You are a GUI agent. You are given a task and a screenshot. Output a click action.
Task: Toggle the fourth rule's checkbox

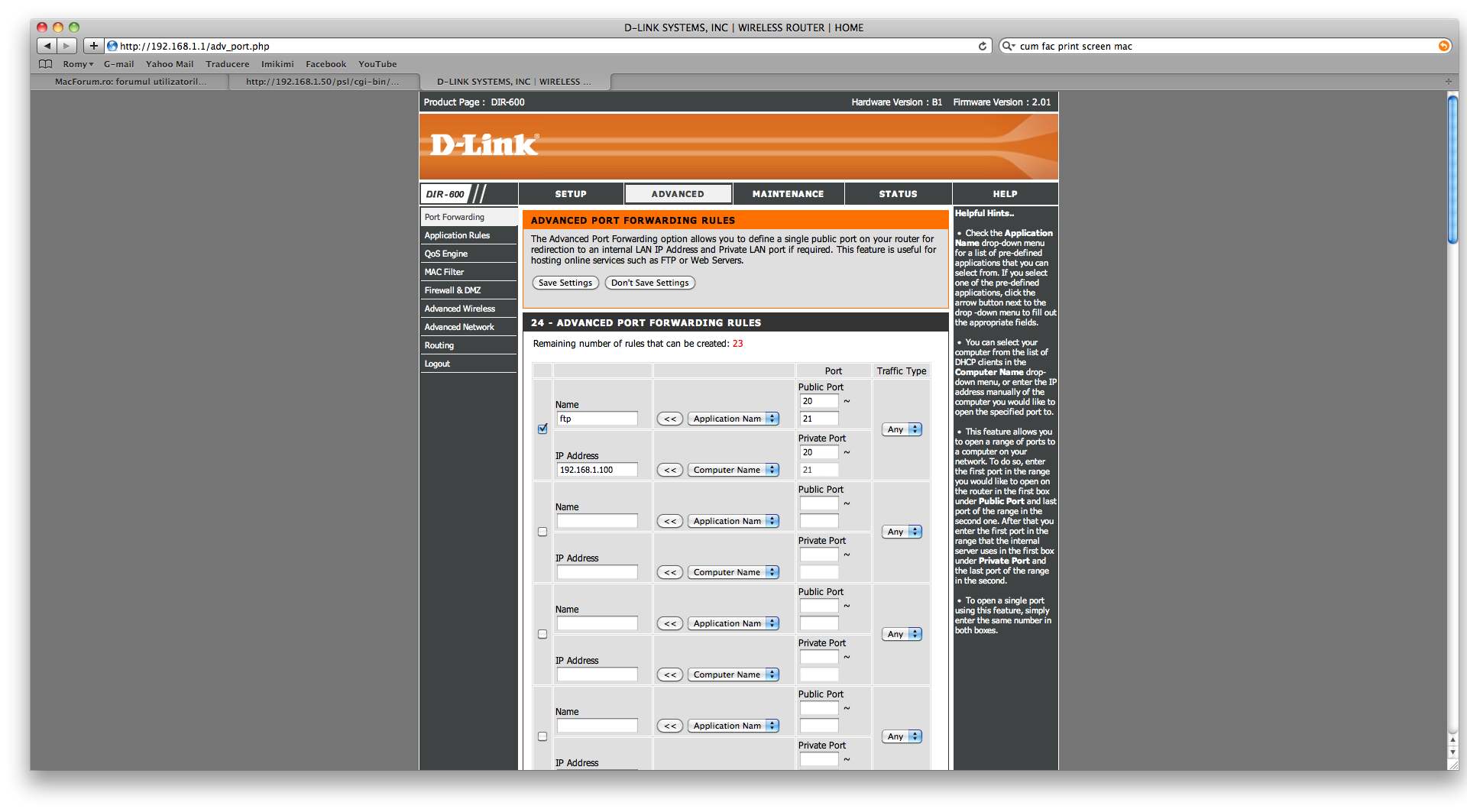click(x=542, y=736)
